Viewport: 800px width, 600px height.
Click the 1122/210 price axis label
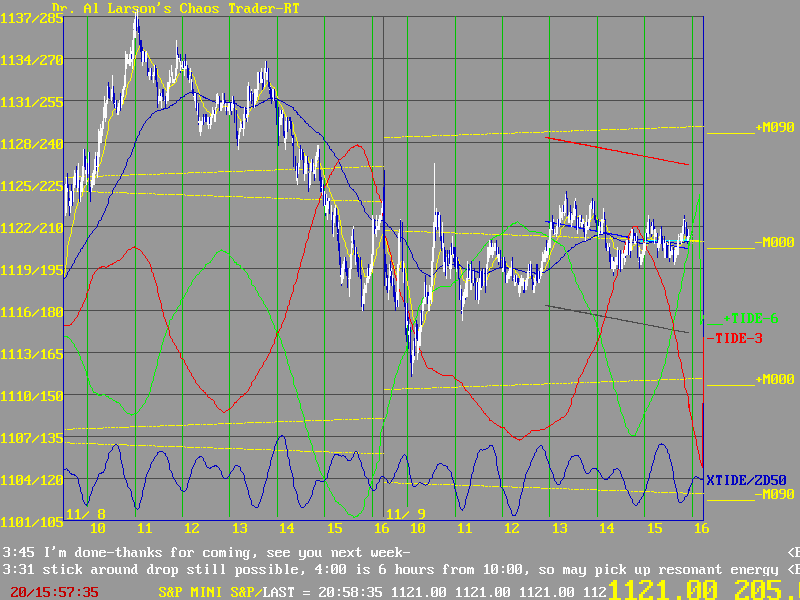click(x=32, y=227)
